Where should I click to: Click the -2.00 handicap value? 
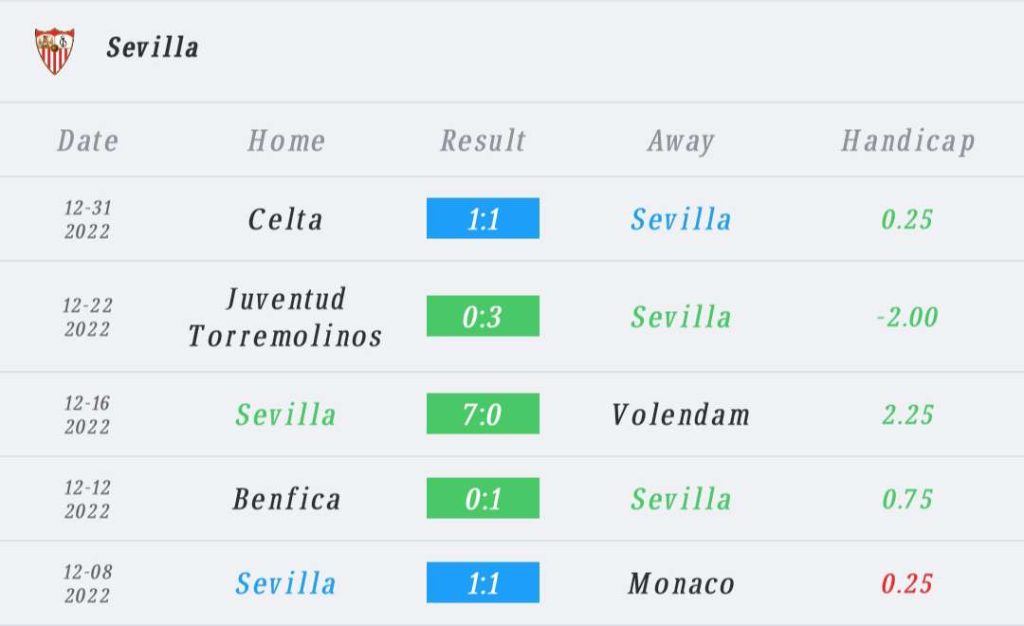pos(908,317)
